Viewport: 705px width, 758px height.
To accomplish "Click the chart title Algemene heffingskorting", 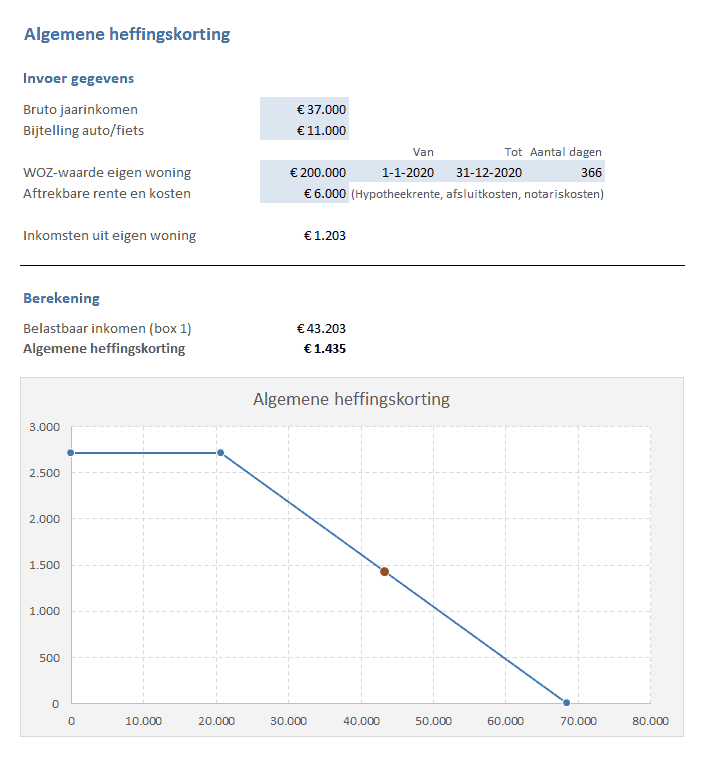I will tap(351, 399).
